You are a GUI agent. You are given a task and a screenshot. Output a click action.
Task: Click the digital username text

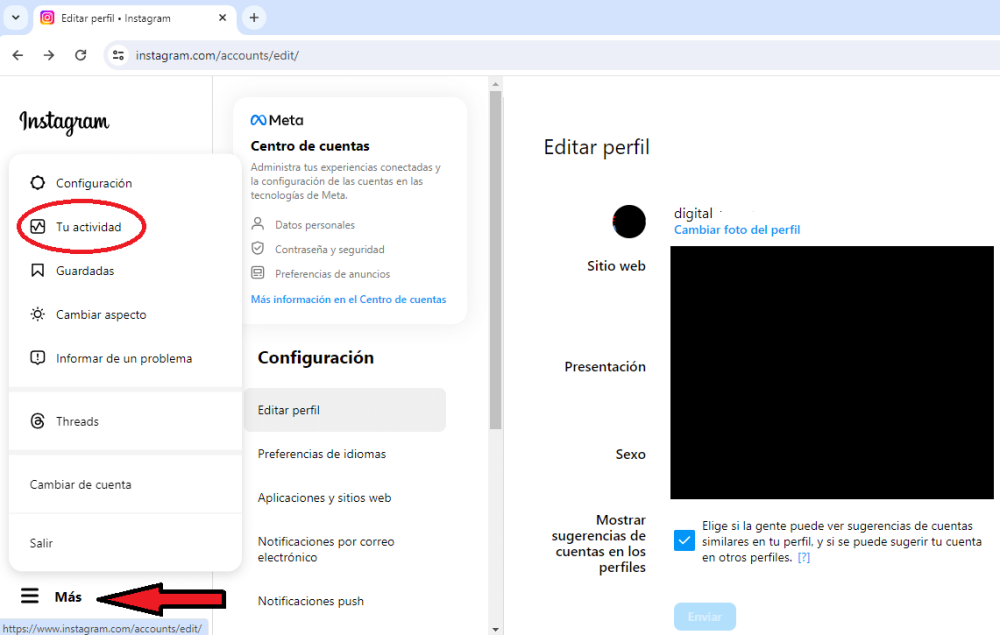click(693, 214)
